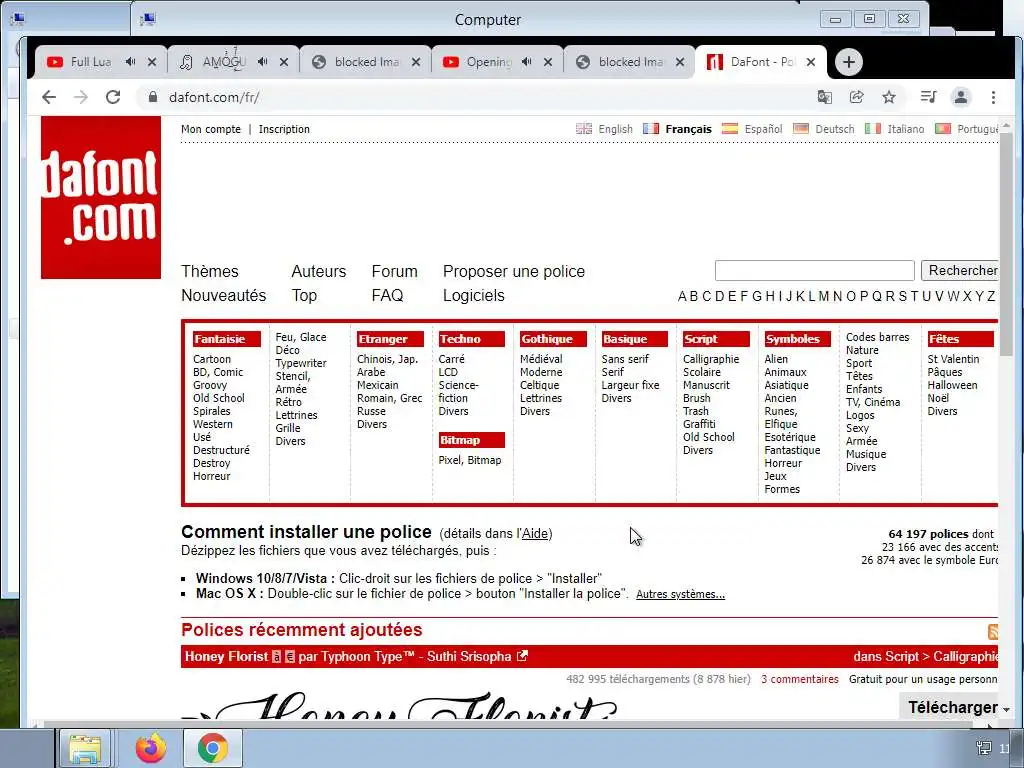
Task: Switch to the AMOGU tab
Action: [223, 62]
